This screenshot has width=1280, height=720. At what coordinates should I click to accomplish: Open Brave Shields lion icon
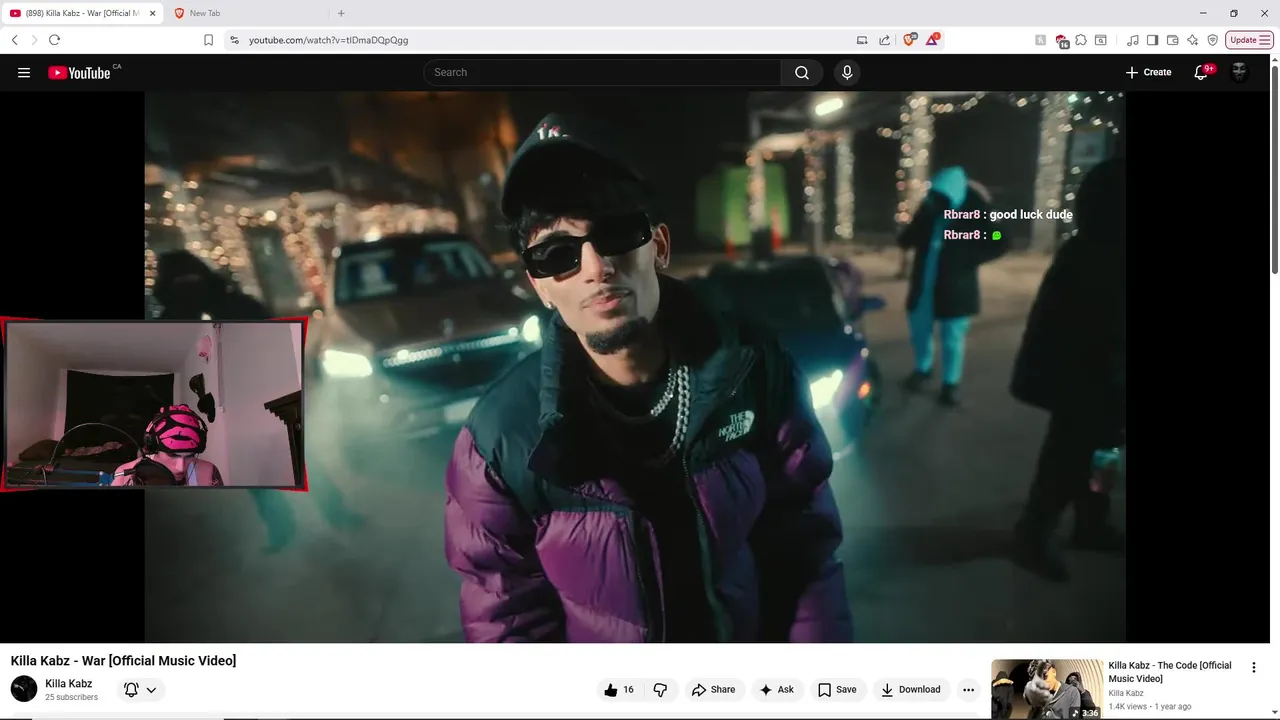909,40
